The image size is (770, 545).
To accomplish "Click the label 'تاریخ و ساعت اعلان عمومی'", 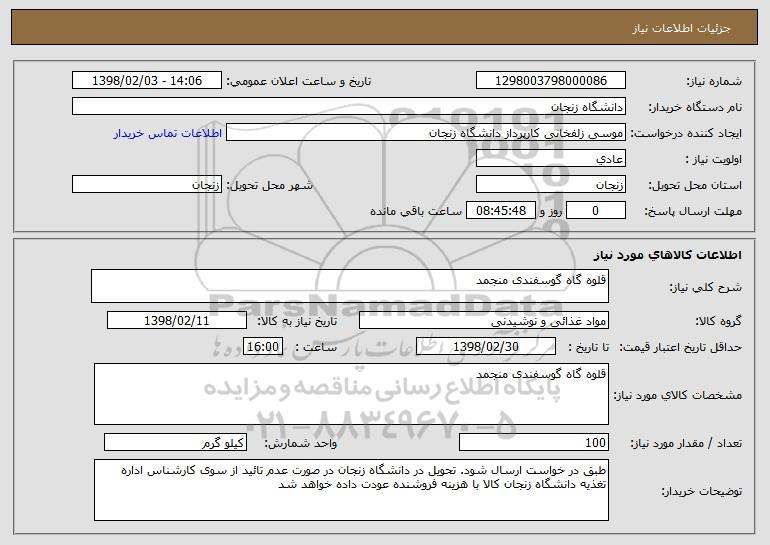I will (x=299, y=81).
